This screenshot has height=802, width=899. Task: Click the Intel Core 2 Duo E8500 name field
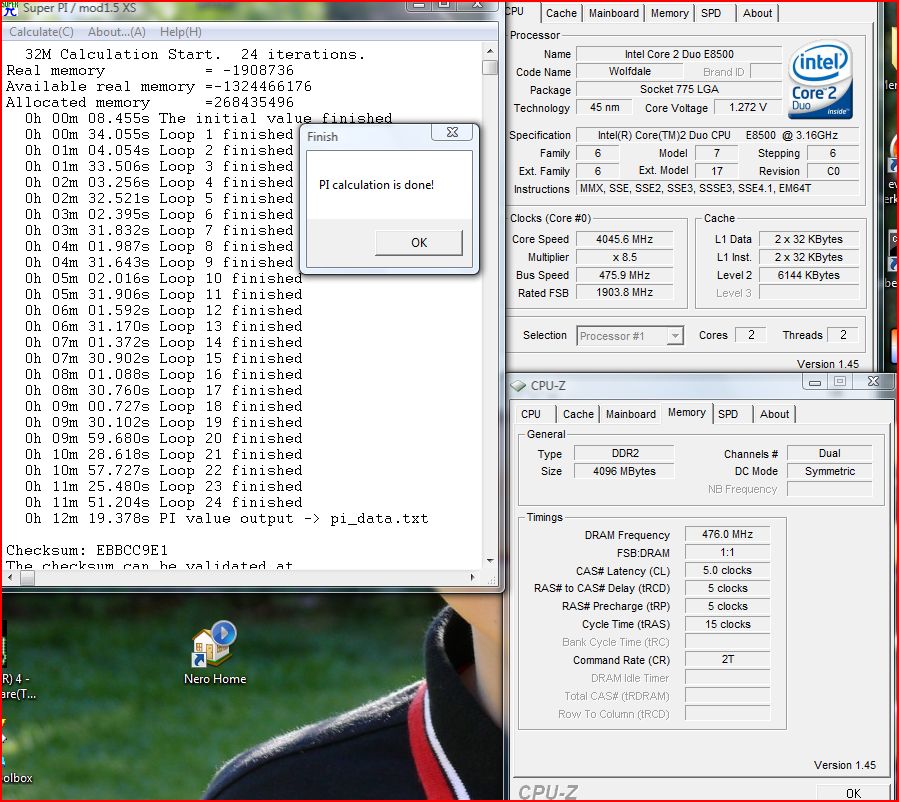(679, 54)
